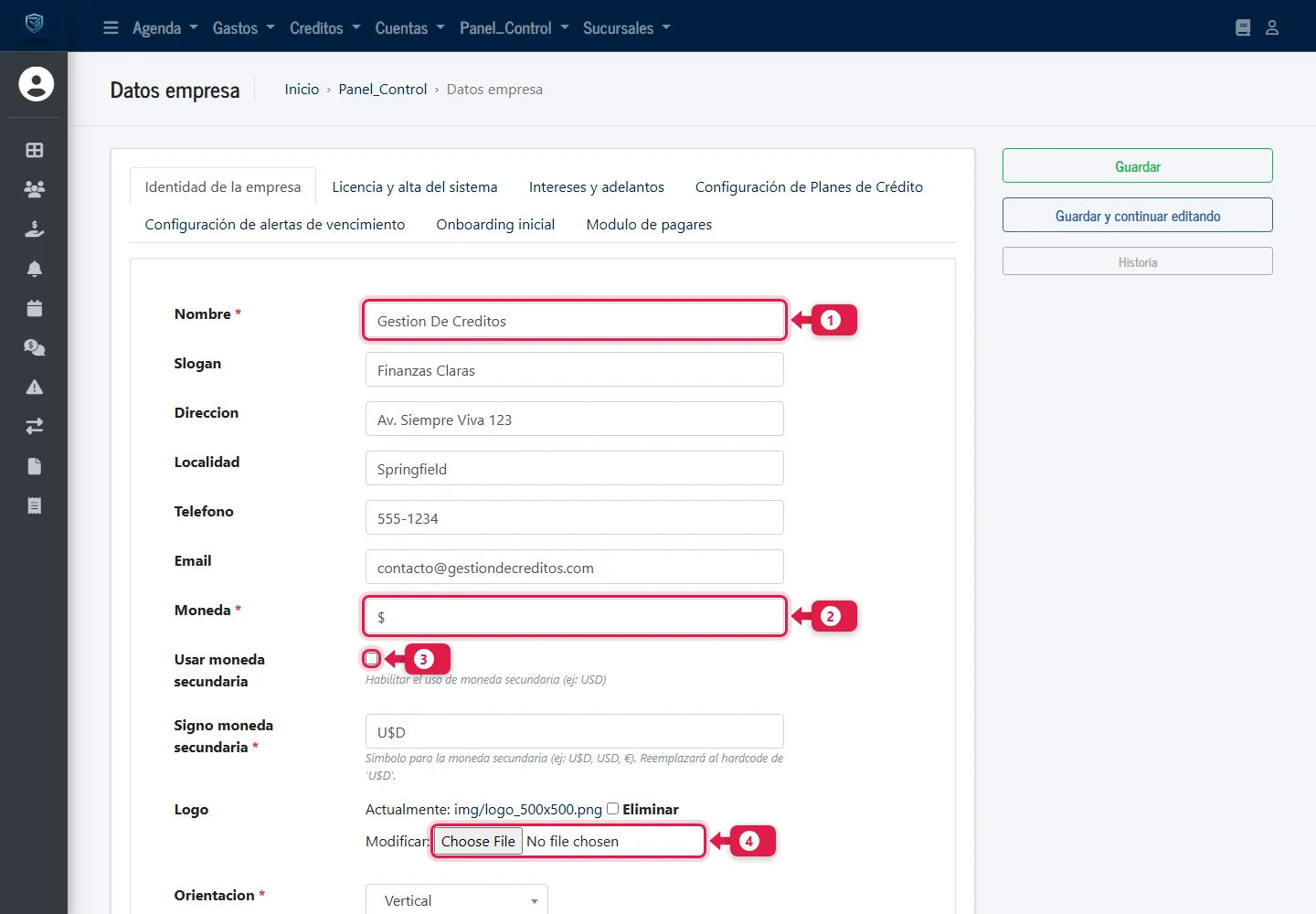Expand the Gastos menu
The image size is (1316, 914).
coord(244,28)
